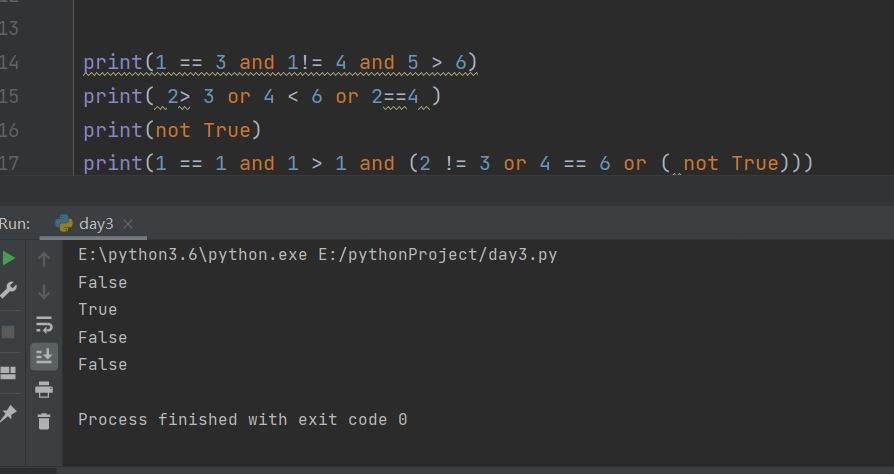Pin the Run tab with the pin icon

tap(8, 414)
